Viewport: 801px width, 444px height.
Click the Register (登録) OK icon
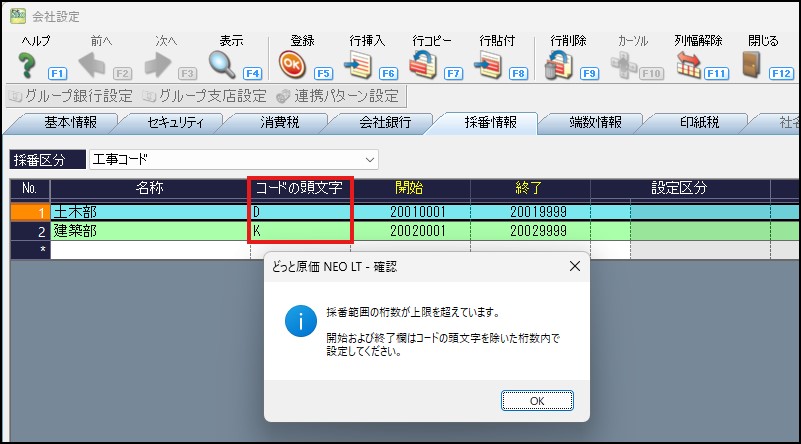pos(291,65)
